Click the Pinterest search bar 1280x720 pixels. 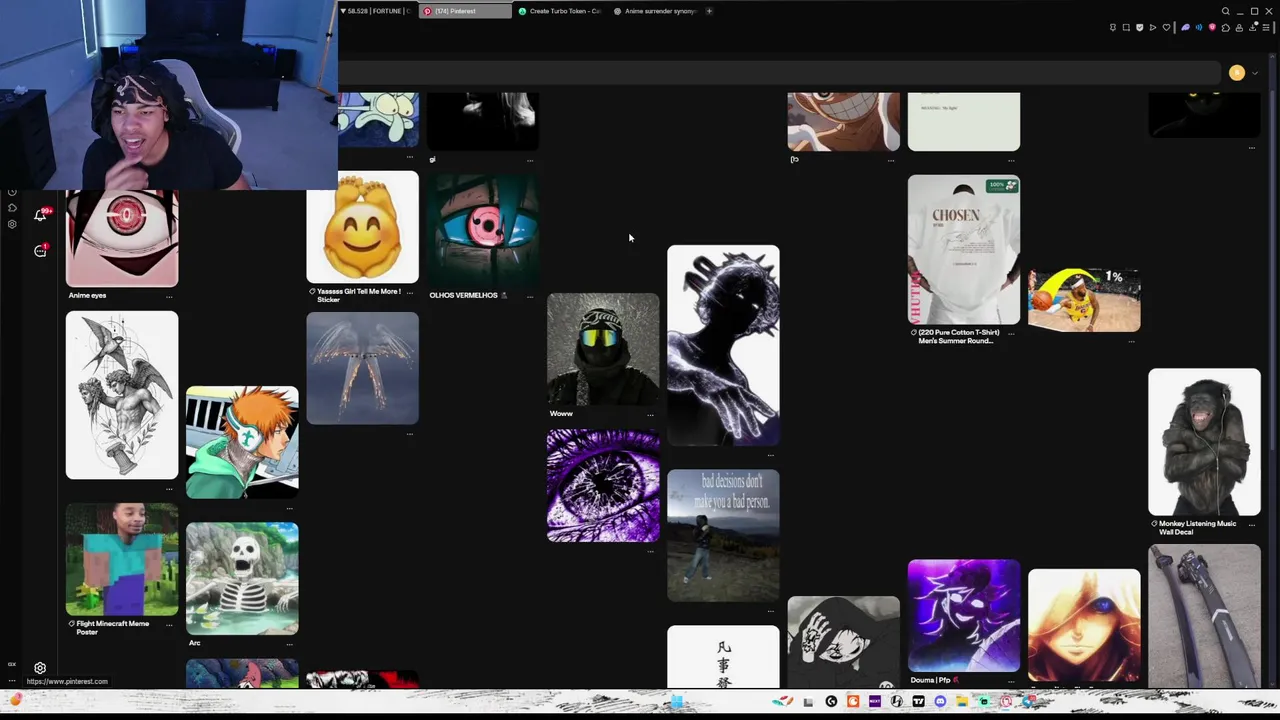780,73
